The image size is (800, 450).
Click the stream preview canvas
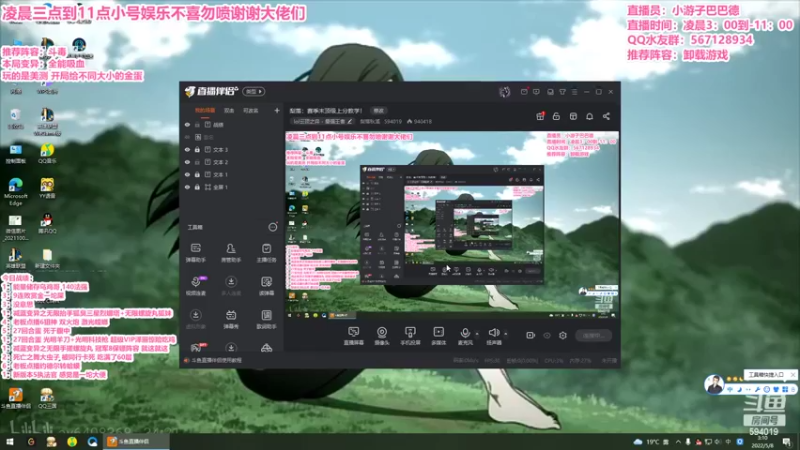pos(452,225)
